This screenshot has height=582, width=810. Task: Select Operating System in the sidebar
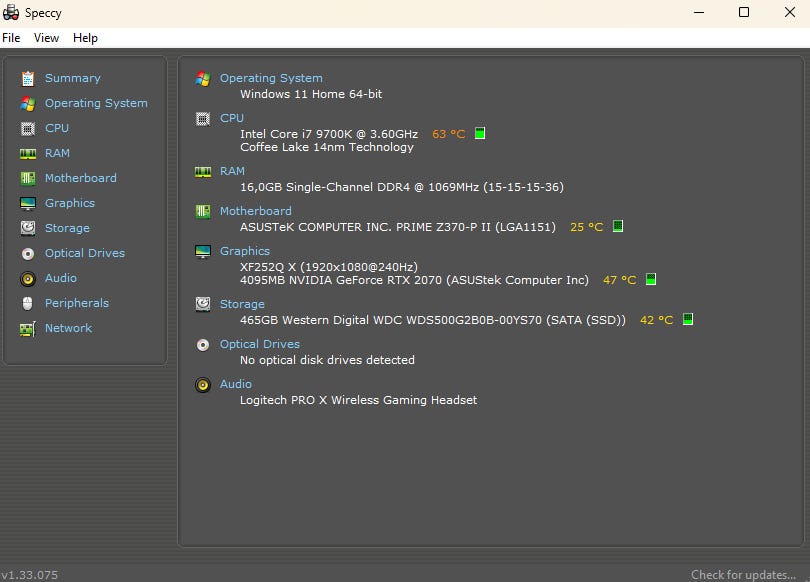96,103
